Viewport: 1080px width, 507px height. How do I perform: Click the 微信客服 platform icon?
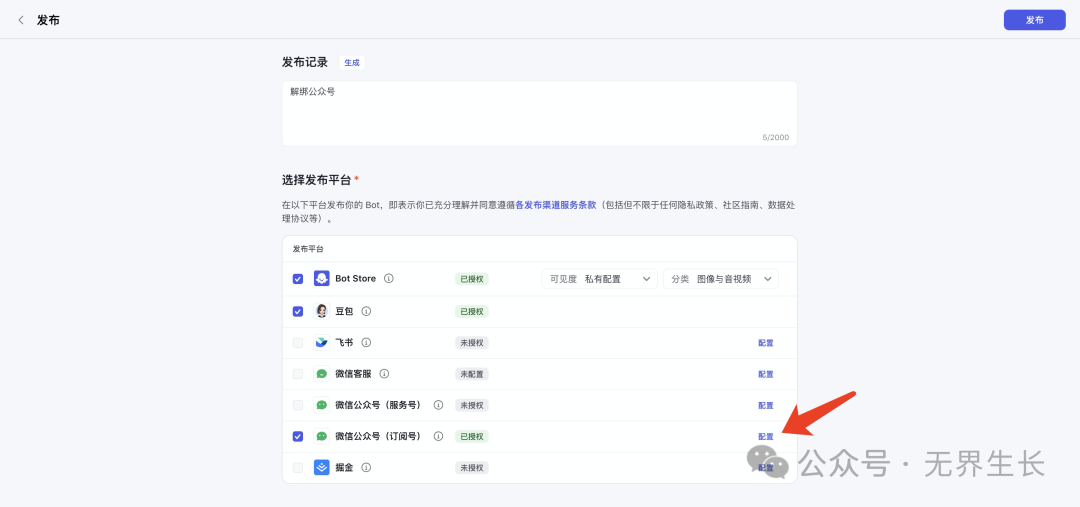(x=322, y=374)
